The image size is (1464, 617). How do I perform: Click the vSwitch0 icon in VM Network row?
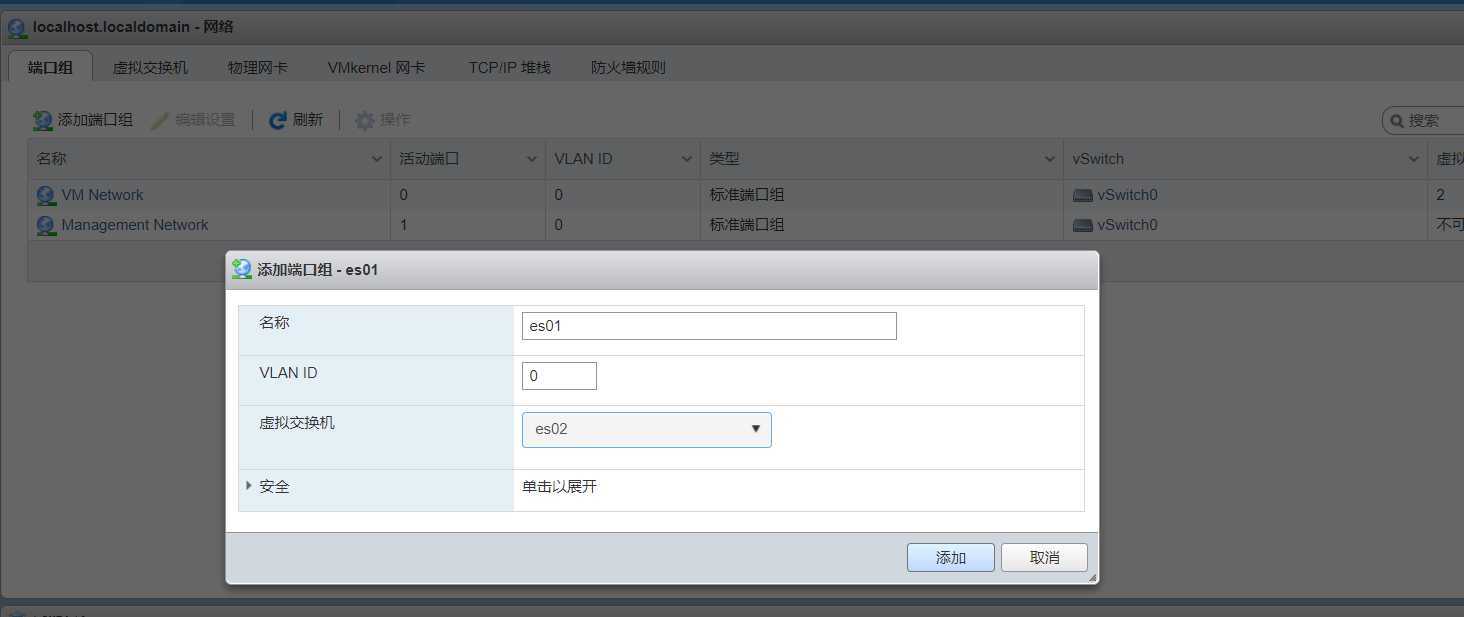coord(1083,195)
